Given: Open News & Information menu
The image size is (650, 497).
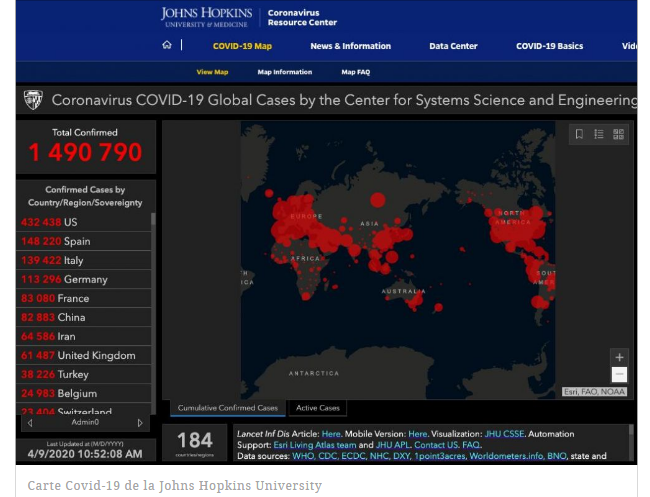Looking at the screenshot, I should pos(350,46).
